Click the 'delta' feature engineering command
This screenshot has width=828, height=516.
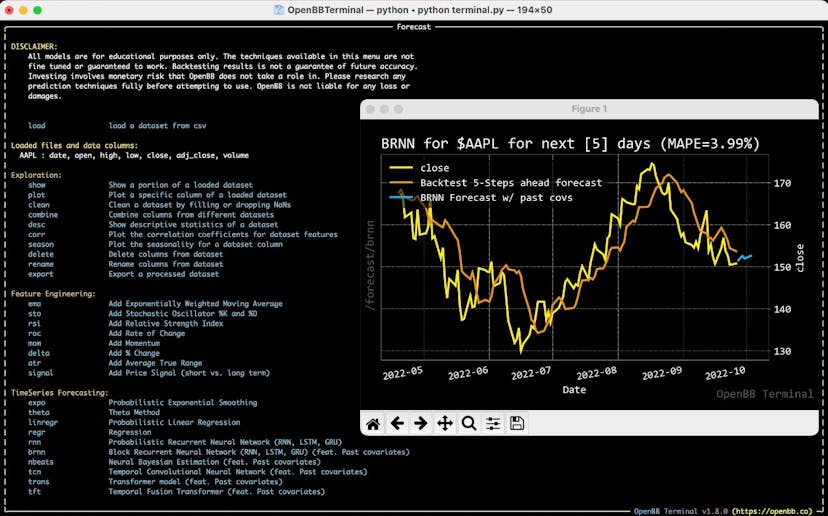point(39,353)
